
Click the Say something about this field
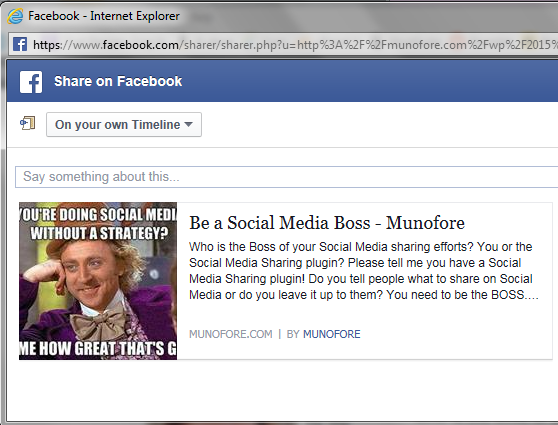286,177
